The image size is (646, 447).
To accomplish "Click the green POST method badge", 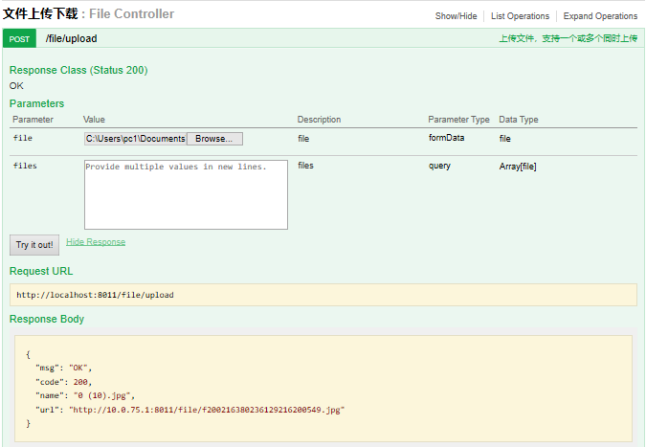I will pyautogui.click(x=19, y=39).
